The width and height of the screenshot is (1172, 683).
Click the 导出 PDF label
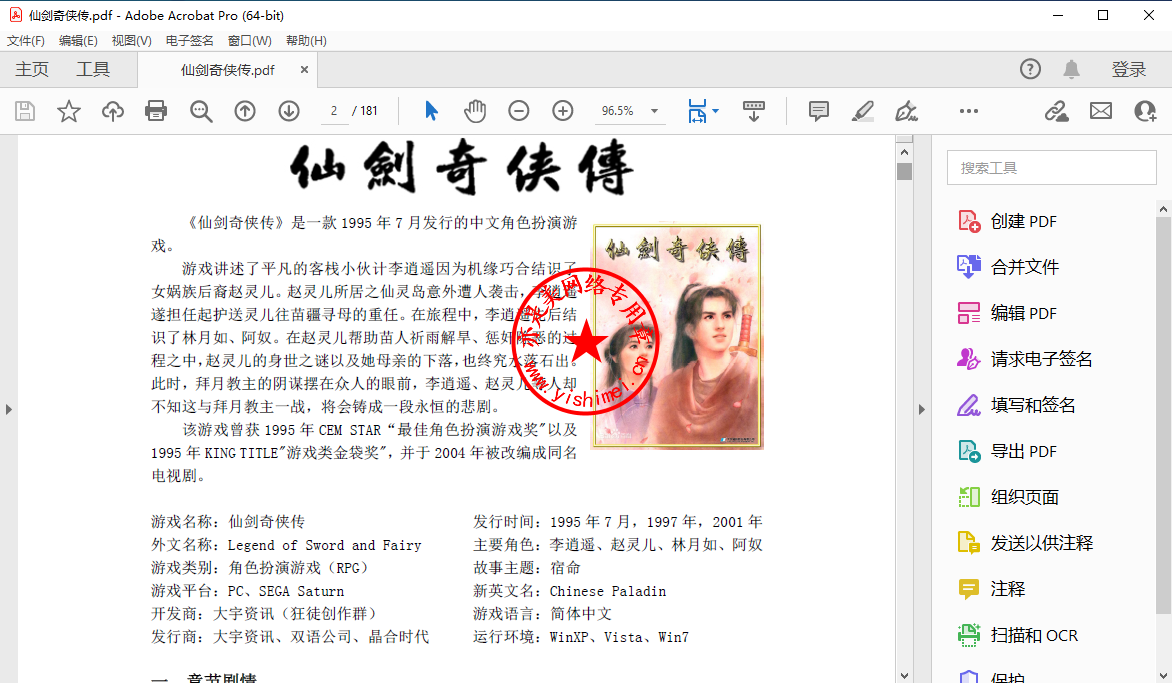tap(1023, 451)
